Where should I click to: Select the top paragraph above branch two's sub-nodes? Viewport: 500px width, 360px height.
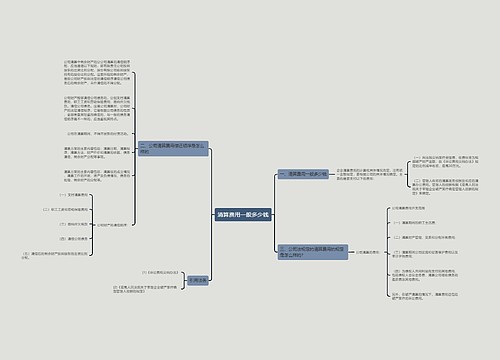(x=97, y=72)
